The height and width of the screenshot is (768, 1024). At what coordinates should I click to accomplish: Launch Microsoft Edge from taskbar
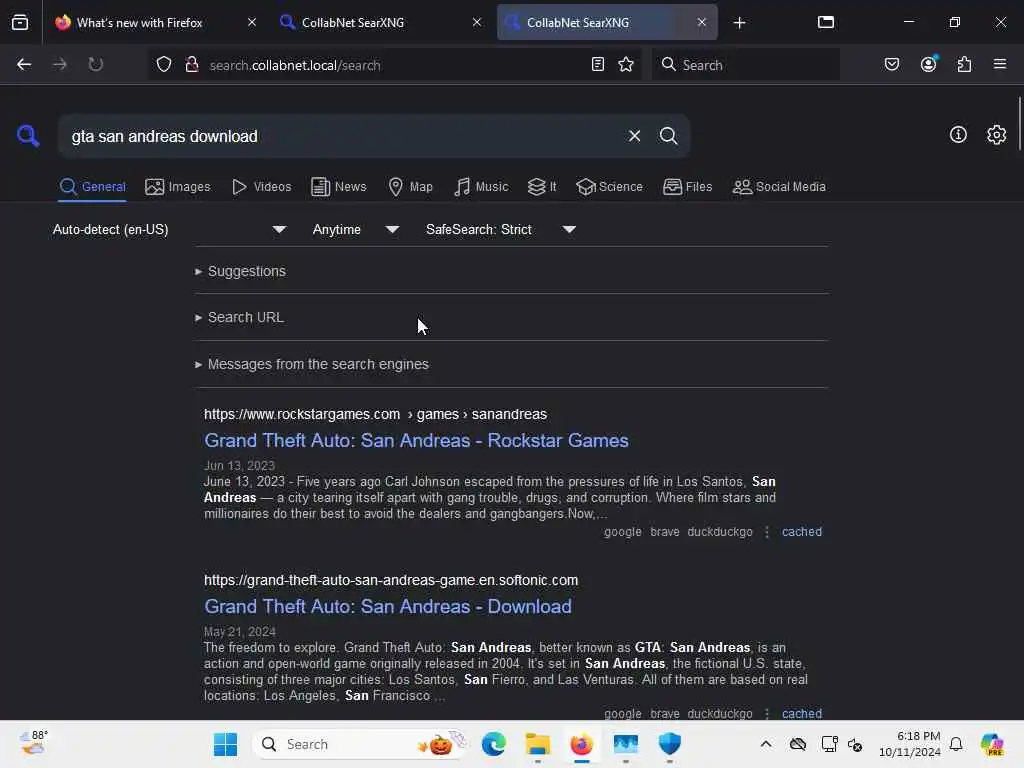tap(494, 744)
